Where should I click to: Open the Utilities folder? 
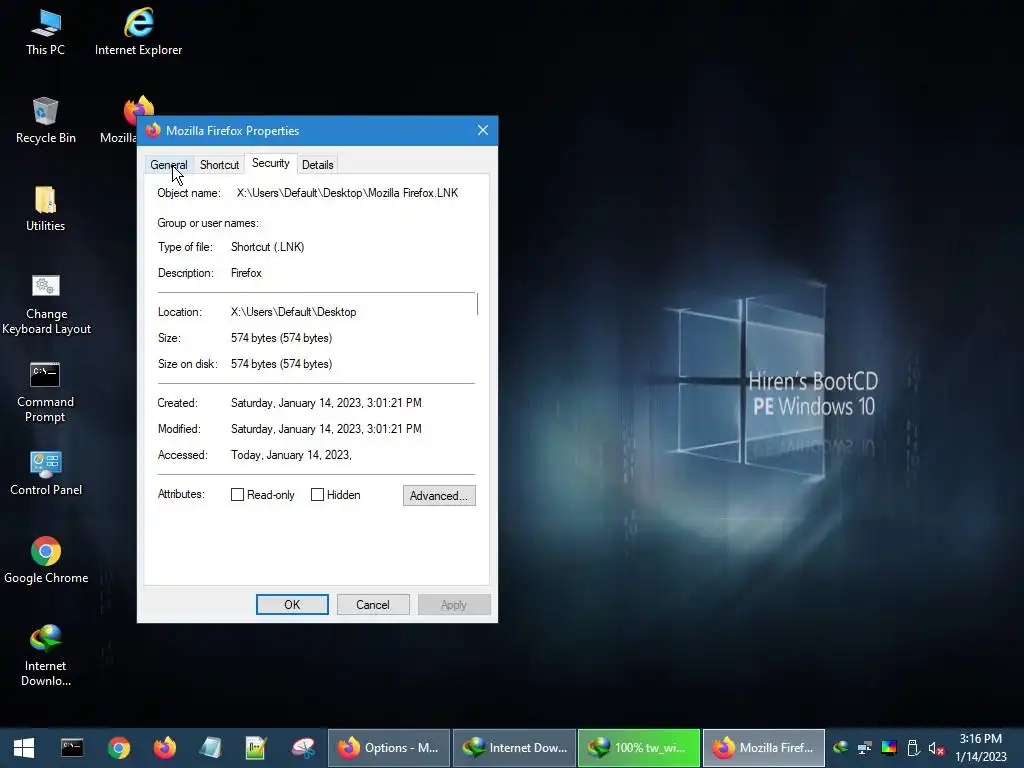click(45, 209)
